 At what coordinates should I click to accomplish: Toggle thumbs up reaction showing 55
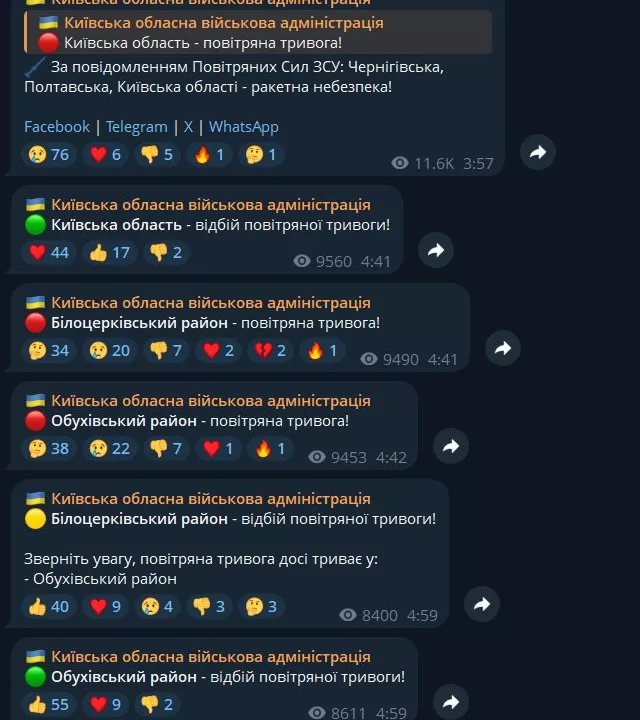49,704
